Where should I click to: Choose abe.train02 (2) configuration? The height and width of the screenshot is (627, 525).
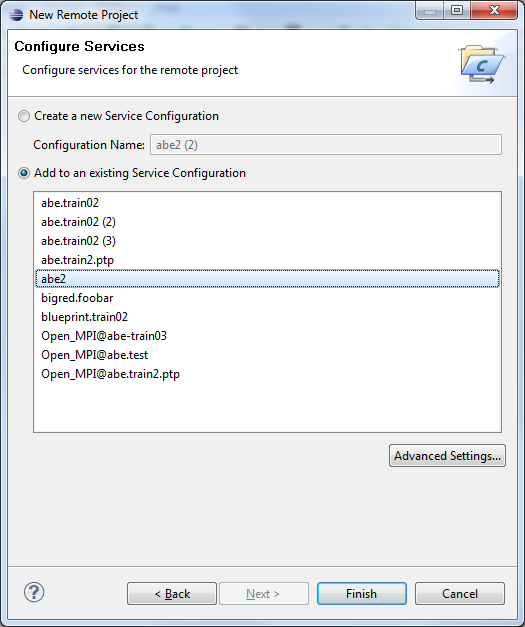point(267,222)
